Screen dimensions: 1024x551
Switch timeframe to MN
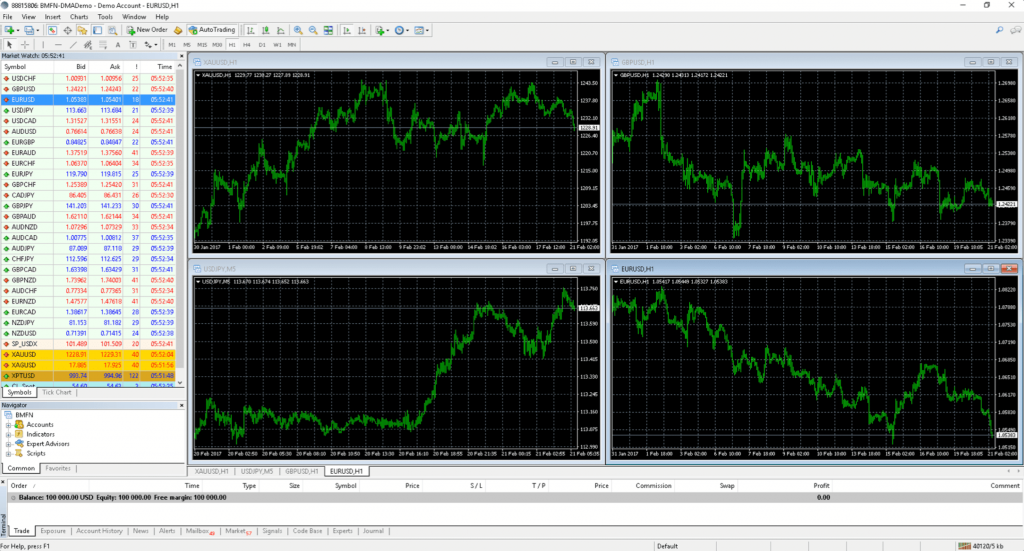292,45
